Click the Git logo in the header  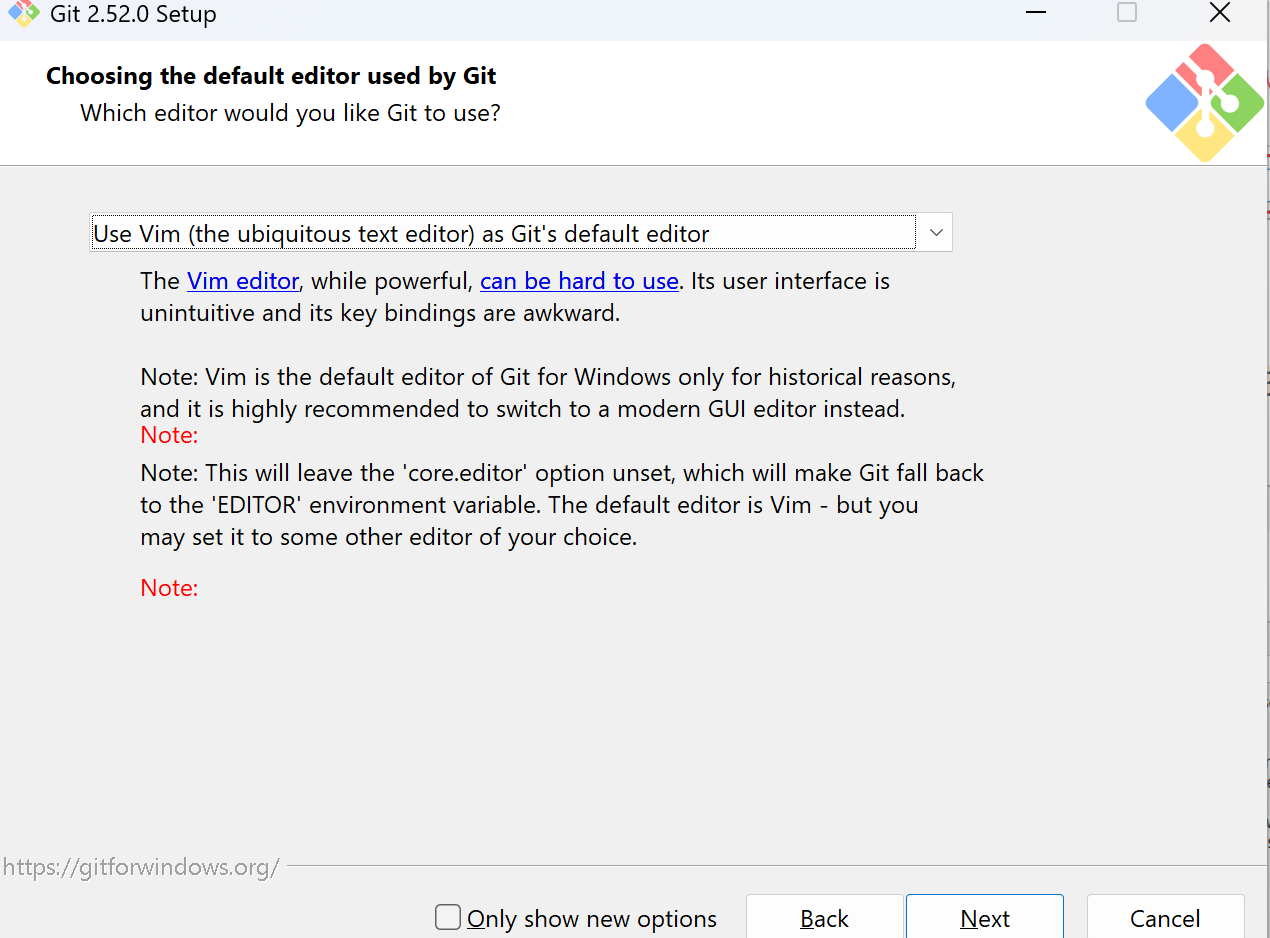pos(1205,103)
